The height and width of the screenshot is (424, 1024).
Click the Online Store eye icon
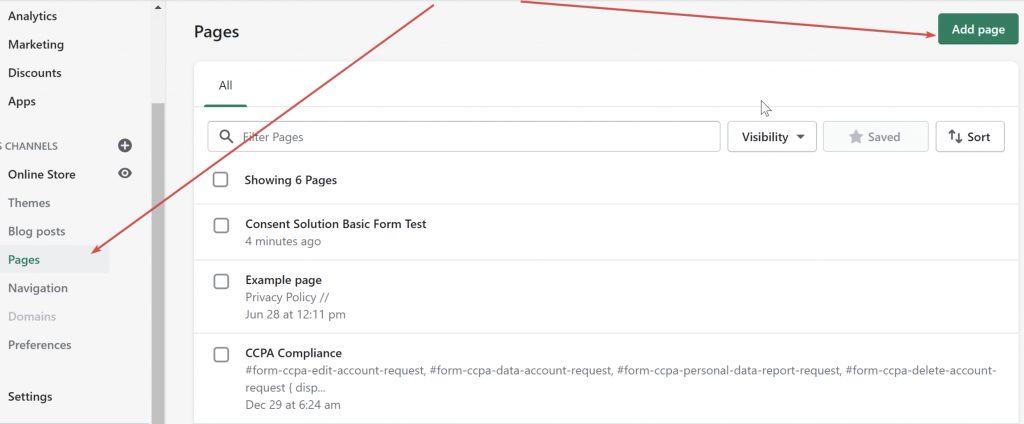pos(125,174)
